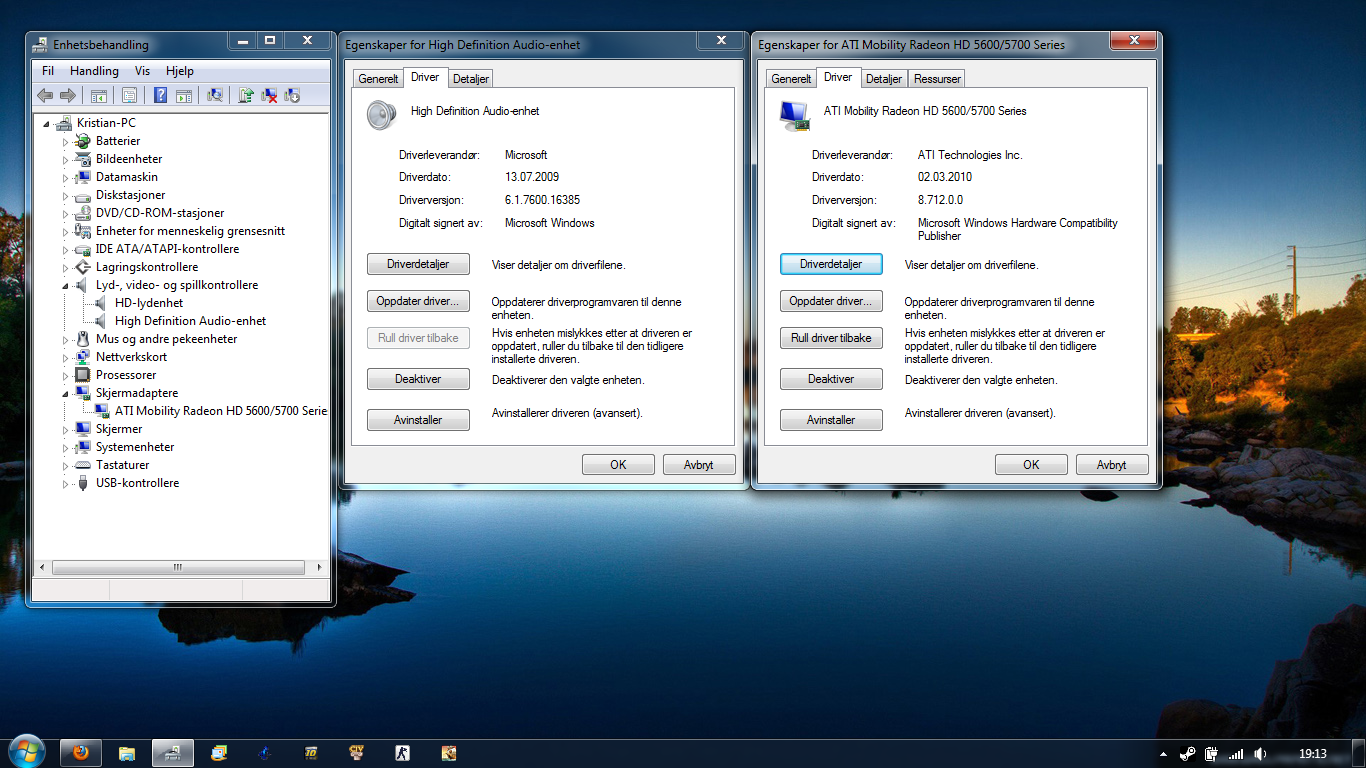Click the speaker icon beside High Definition Audio-enhet
This screenshot has height=768, width=1366.
pos(382,115)
